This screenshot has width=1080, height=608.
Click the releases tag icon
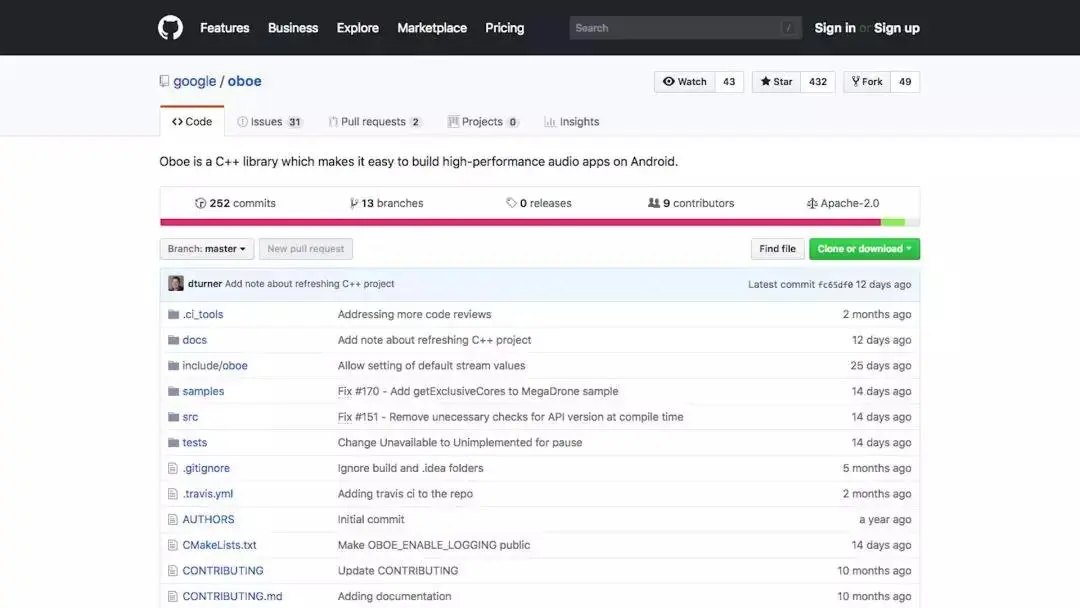(x=511, y=203)
